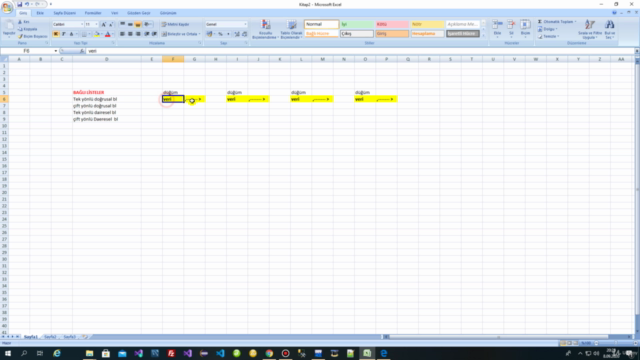Viewport: 640px width, 360px height.
Task: Switch to the Veri ribbon tab
Action: (x=115, y=13)
